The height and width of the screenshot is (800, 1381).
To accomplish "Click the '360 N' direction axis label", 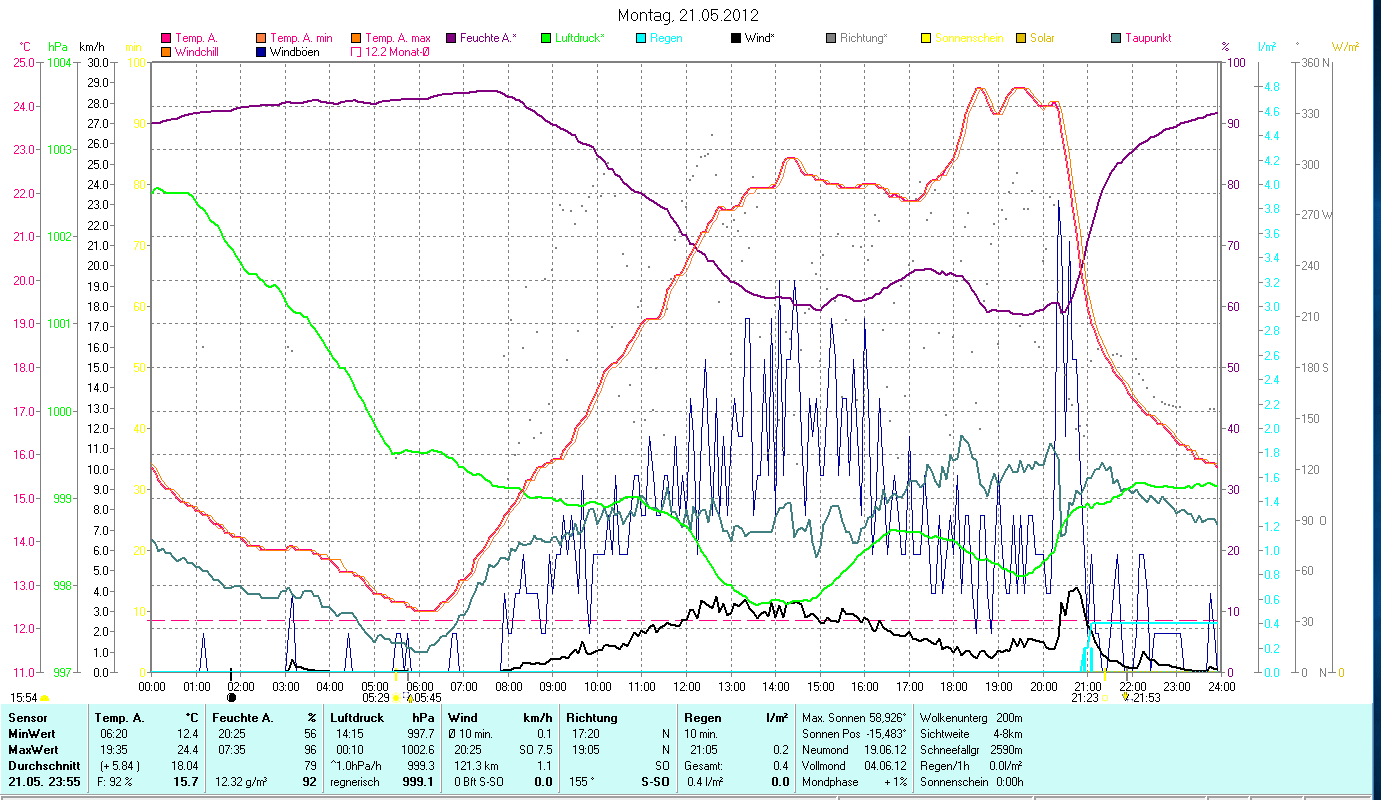I will [x=1315, y=63].
